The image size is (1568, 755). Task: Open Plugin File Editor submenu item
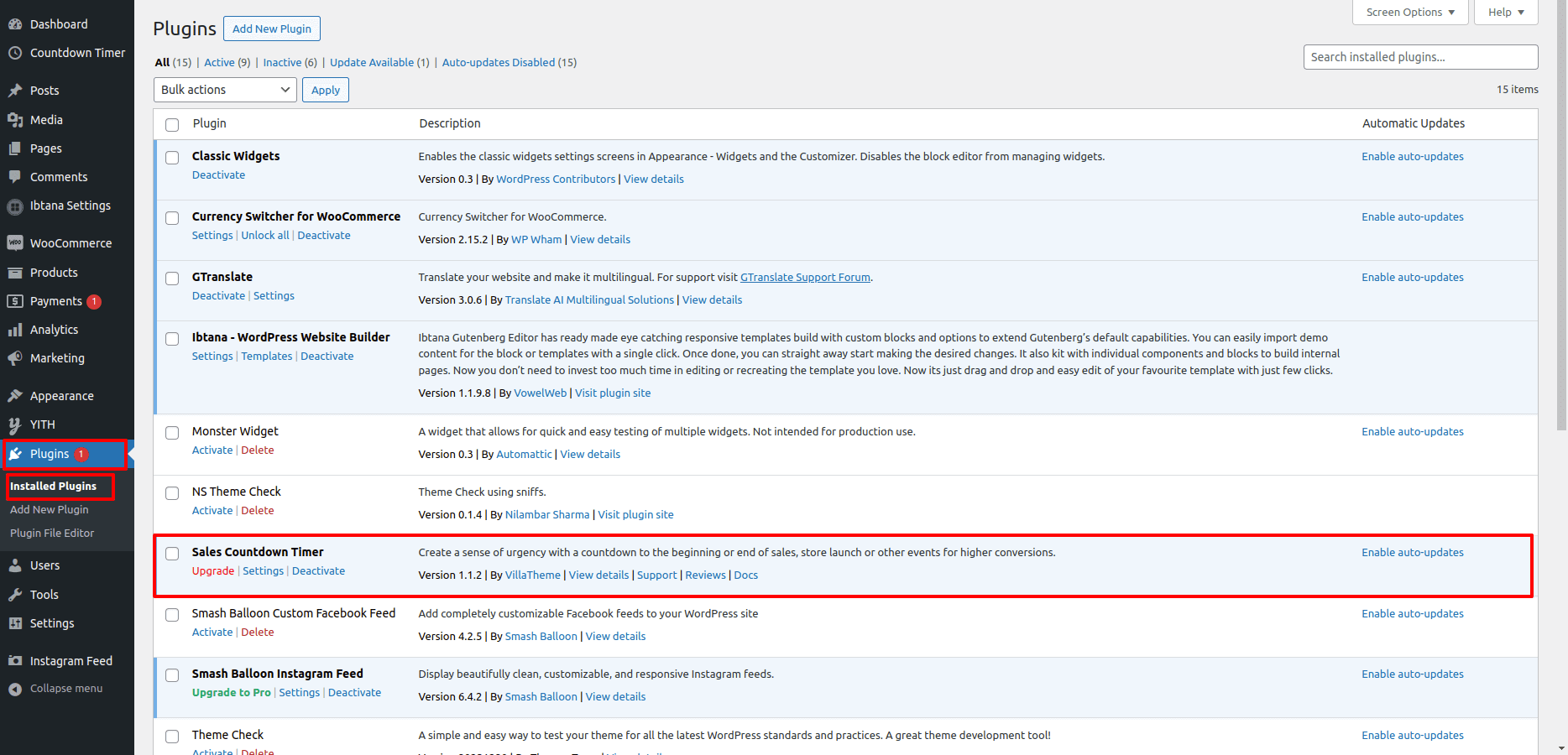(52, 534)
